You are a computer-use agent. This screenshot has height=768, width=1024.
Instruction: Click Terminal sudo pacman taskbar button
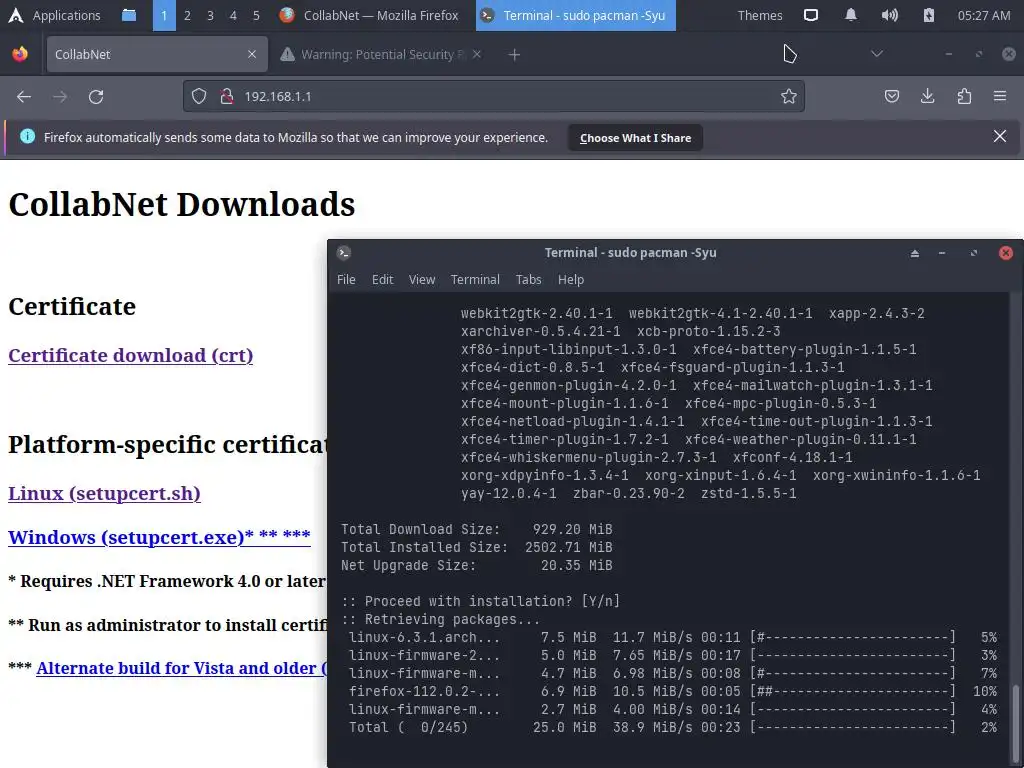tap(575, 15)
